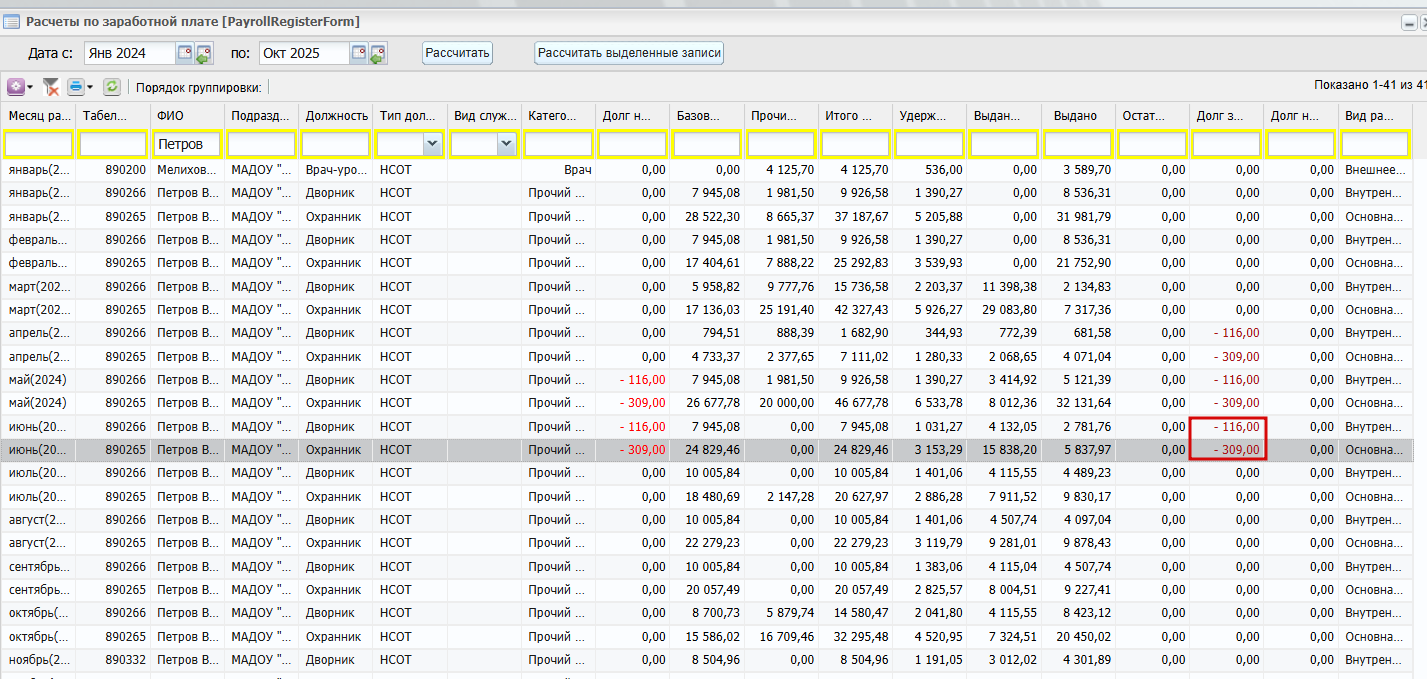
Task: Click previous-period arrow icon beside 'Окт 2025'
Action: pos(377,54)
